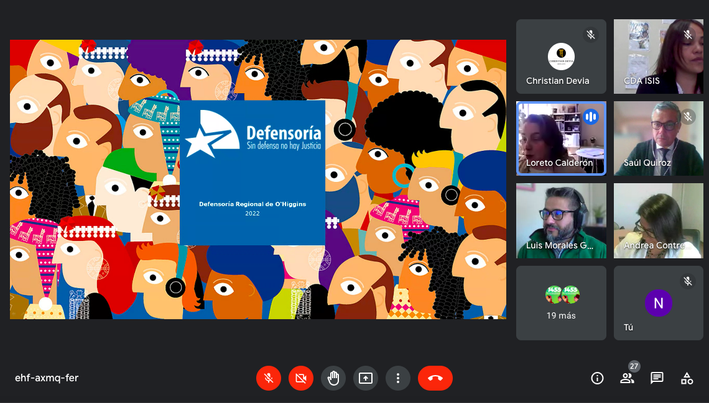Raise your hand in the meeting

click(333, 378)
